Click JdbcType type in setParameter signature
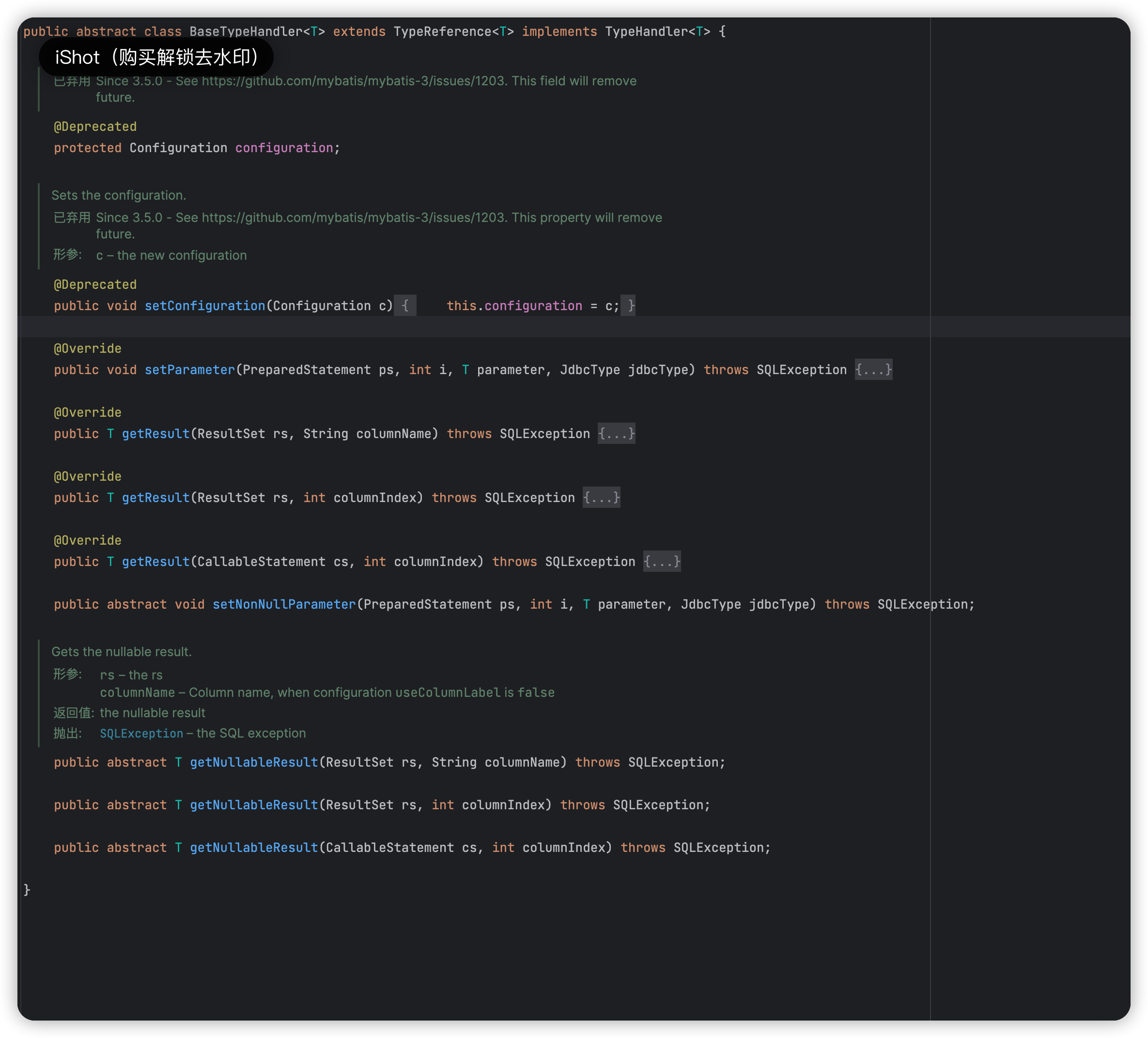 [590, 370]
